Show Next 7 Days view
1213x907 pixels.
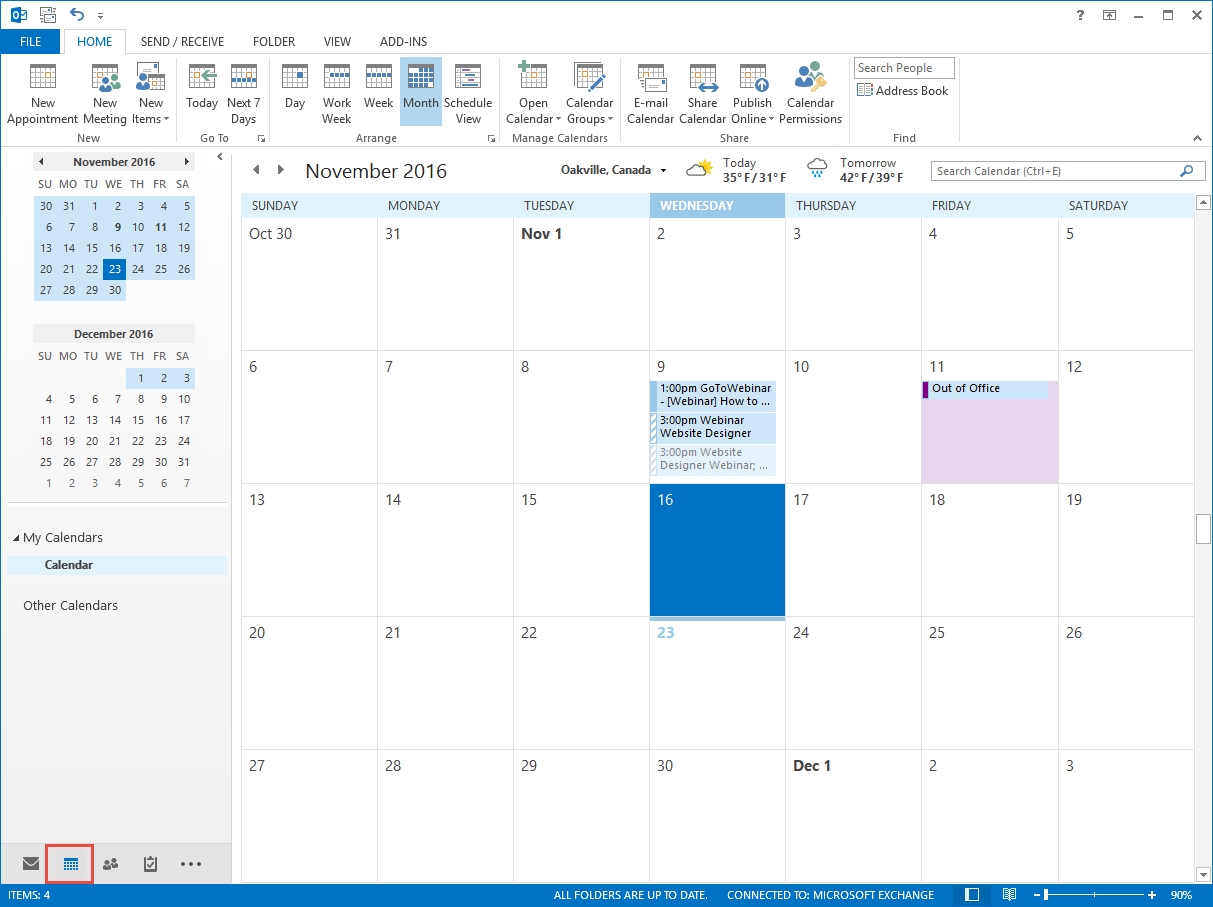(x=243, y=93)
